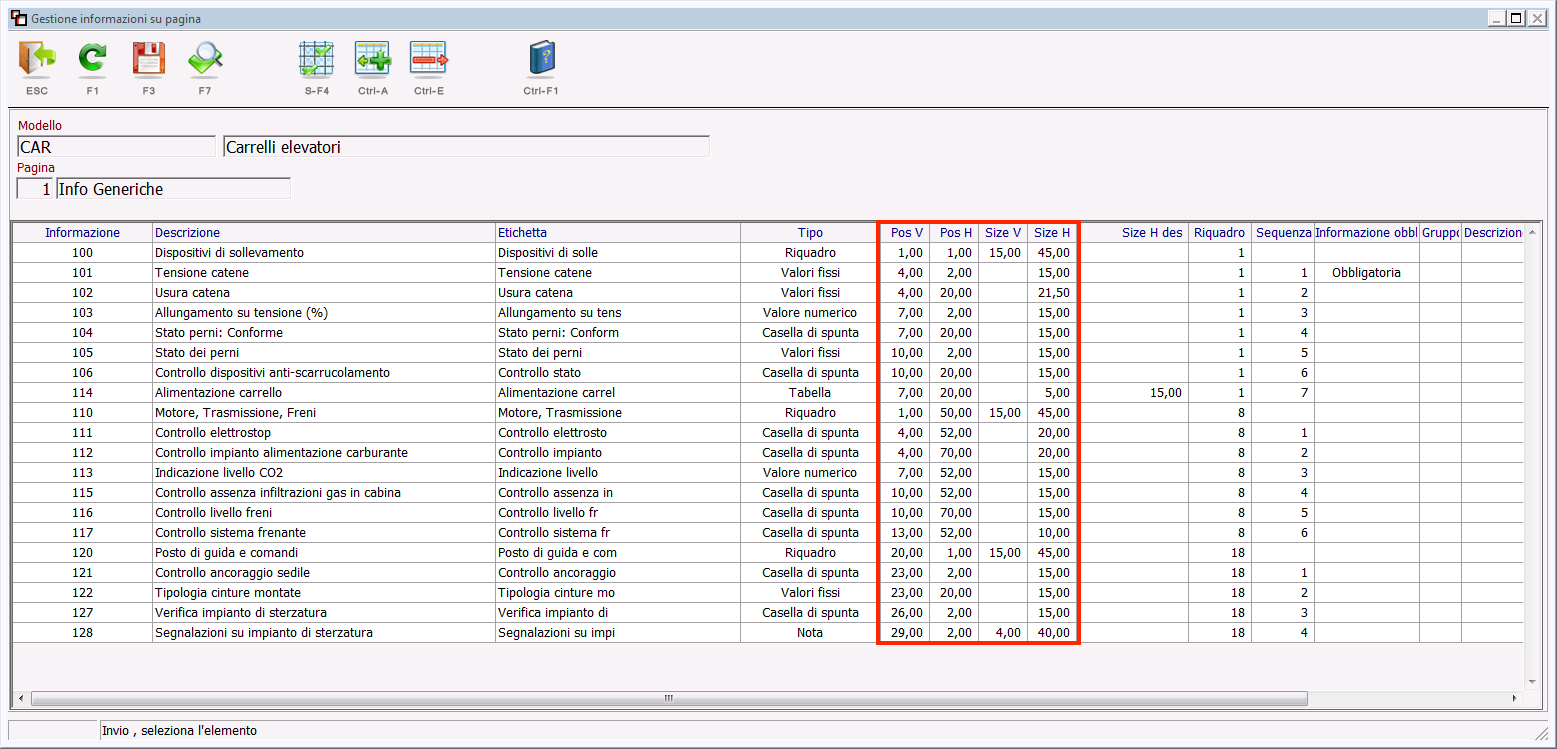
Task: Click the S-F4 grid check icon
Action: pyautogui.click(x=317, y=59)
